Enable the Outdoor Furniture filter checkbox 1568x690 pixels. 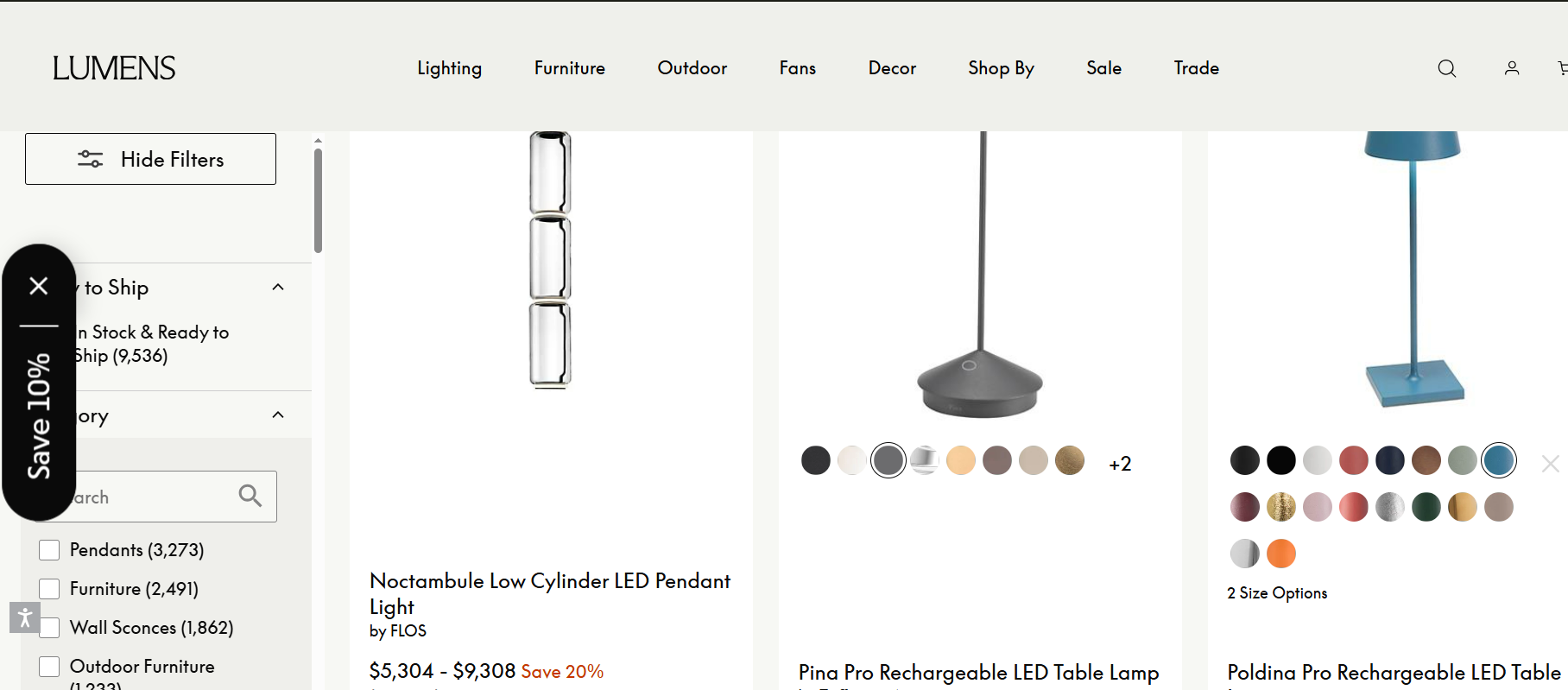[49, 667]
